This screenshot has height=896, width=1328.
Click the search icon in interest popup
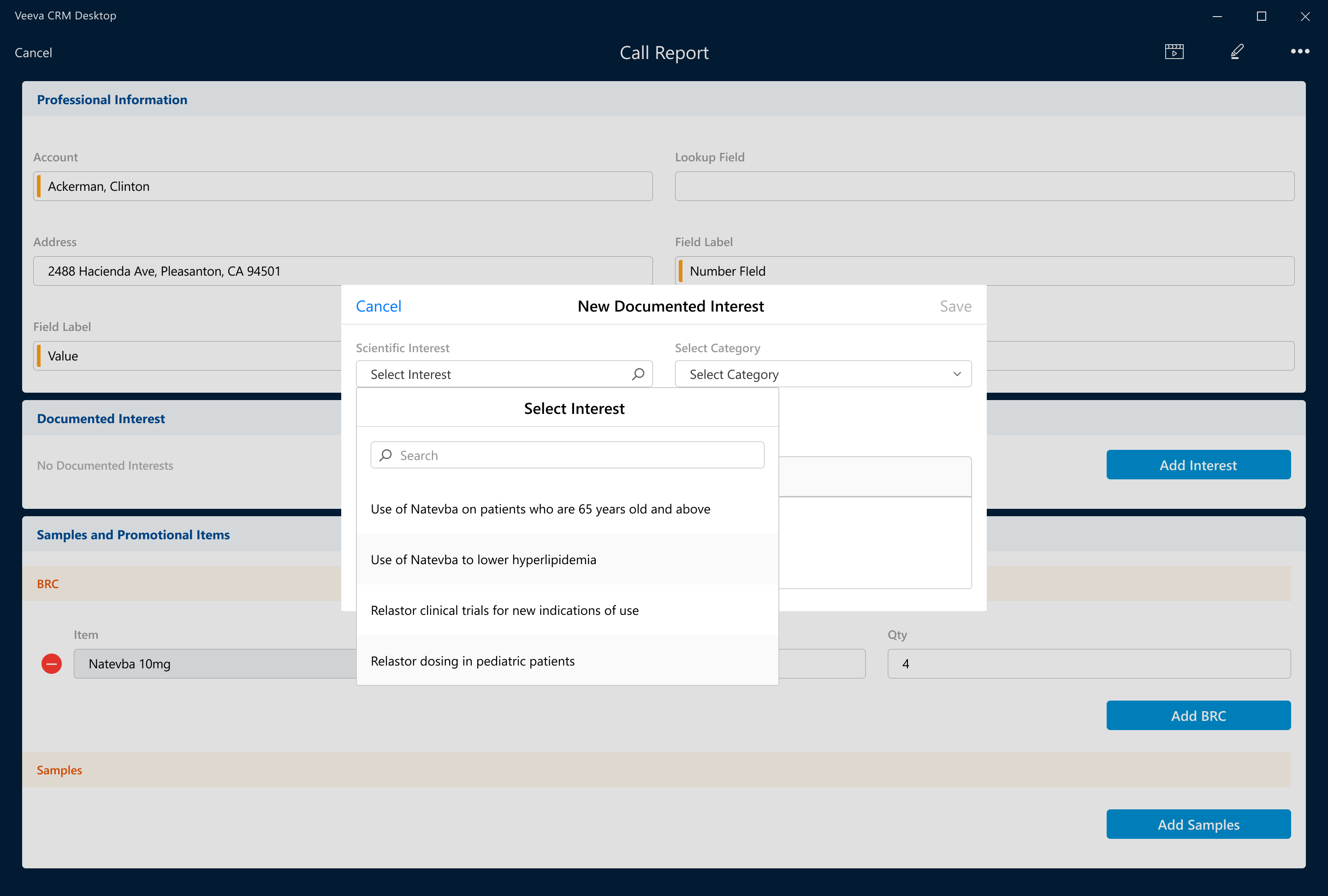tap(385, 455)
